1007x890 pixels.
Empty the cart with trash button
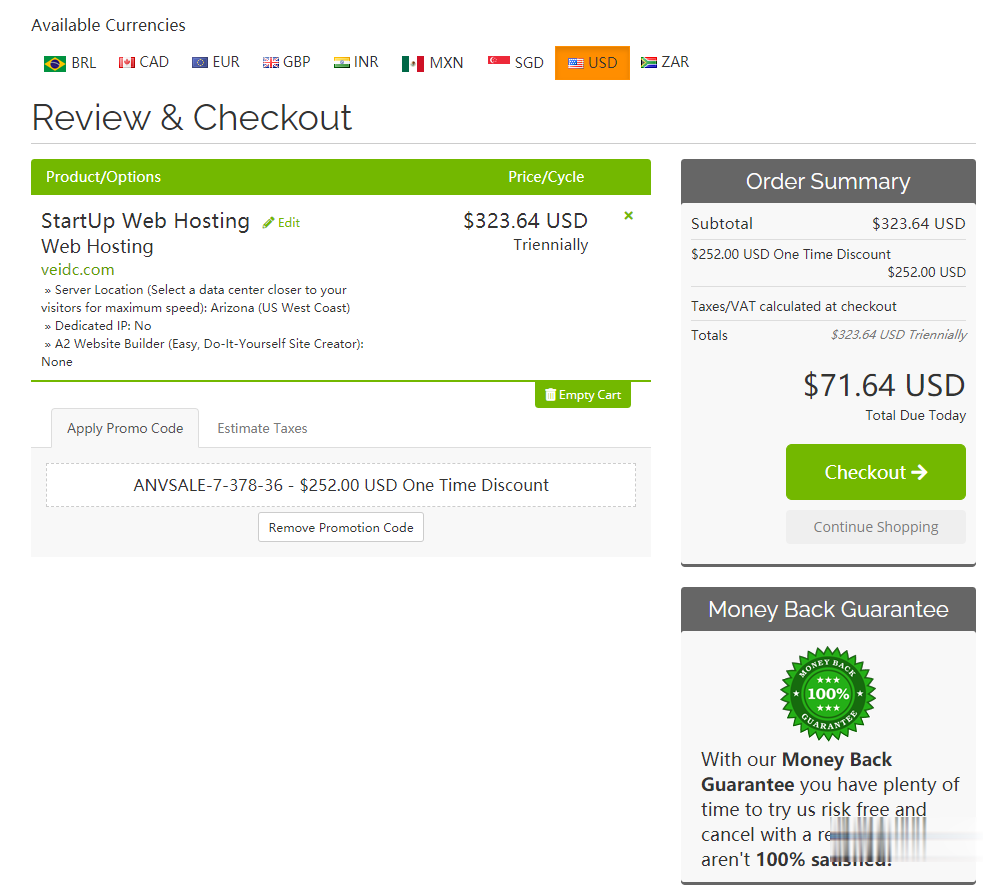582,395
